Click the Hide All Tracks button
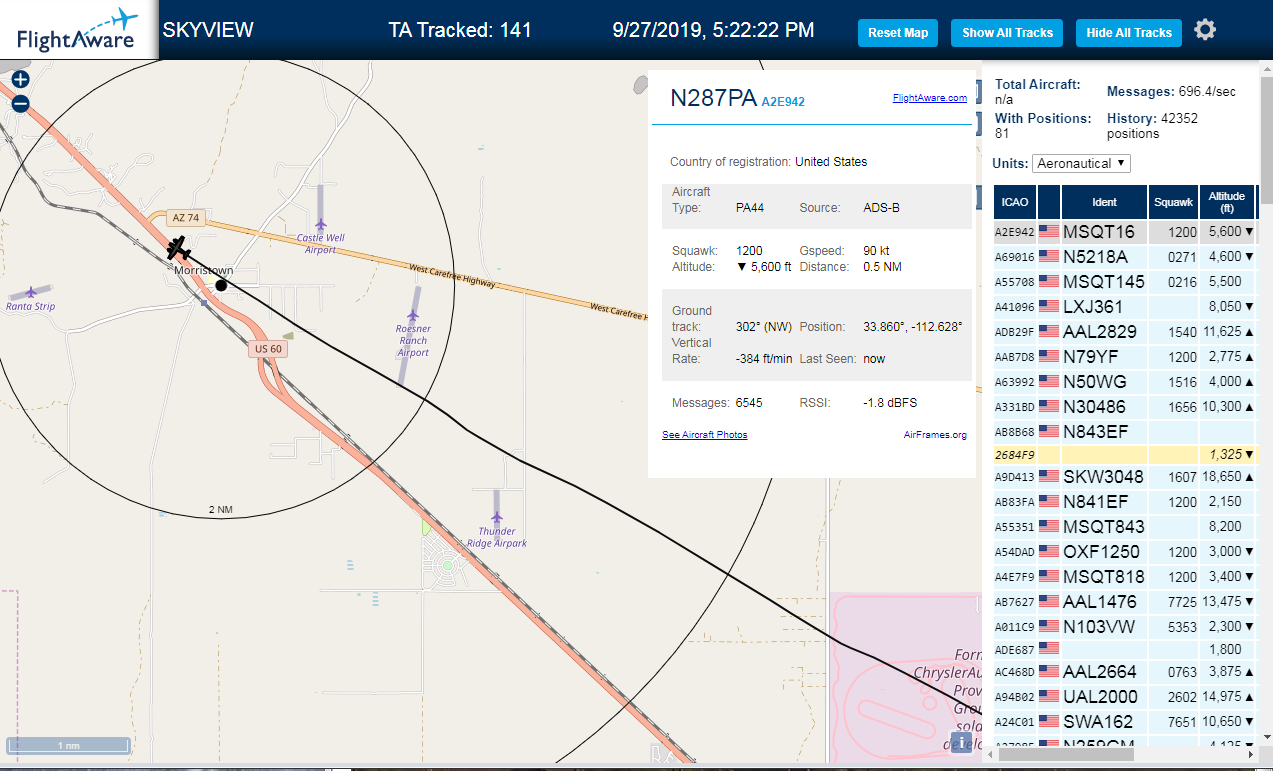 click(1129, 33)
